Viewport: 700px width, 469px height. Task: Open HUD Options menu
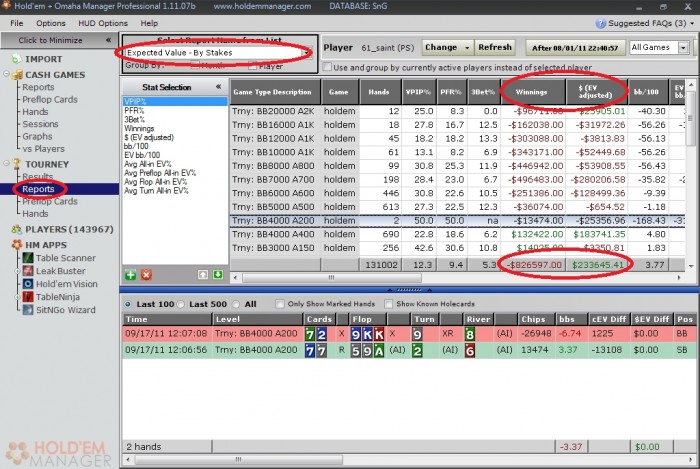[x=103, y=23]
